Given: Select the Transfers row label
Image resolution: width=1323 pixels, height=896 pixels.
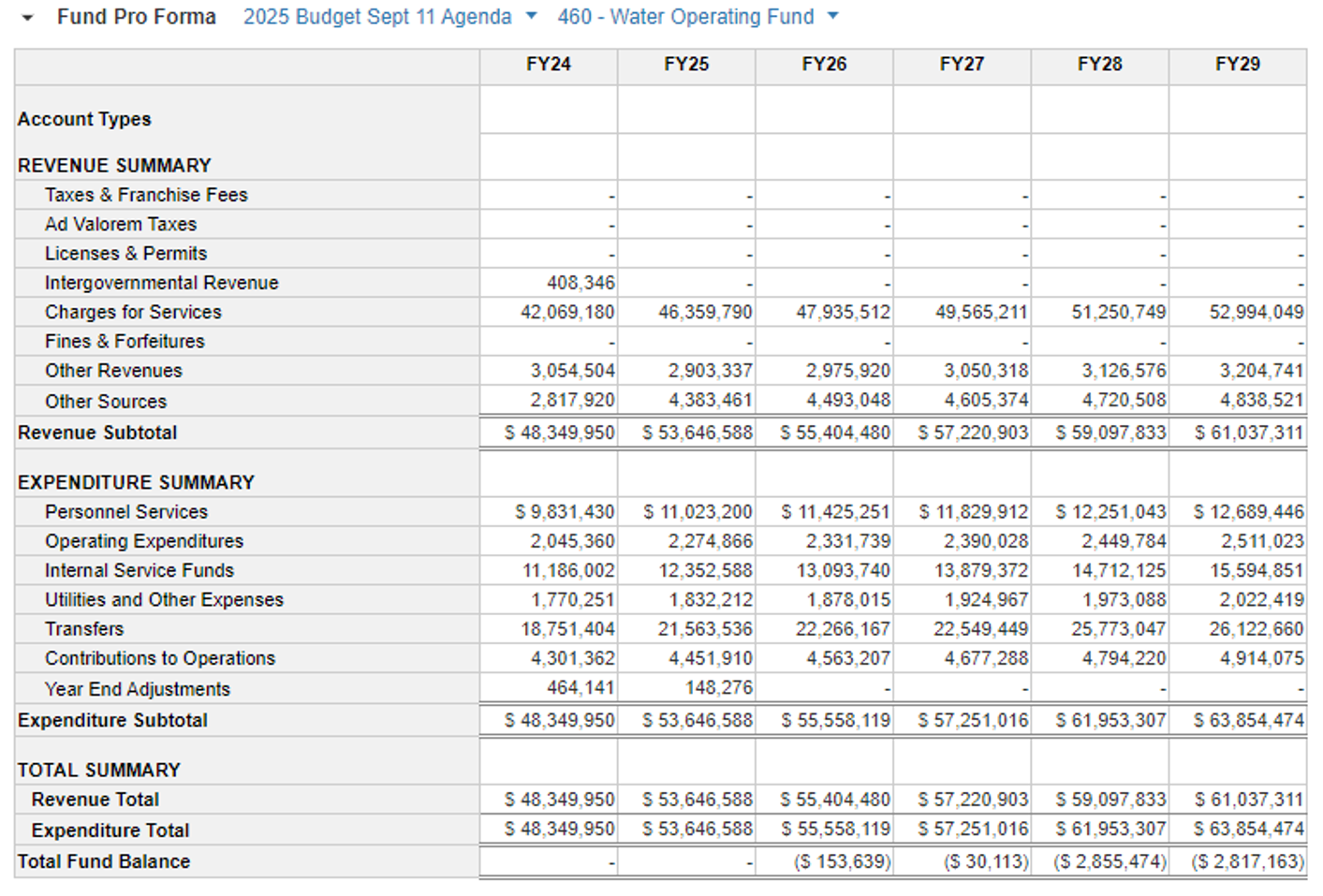Looking at the screenshot, I should click(x=84, y=629).
